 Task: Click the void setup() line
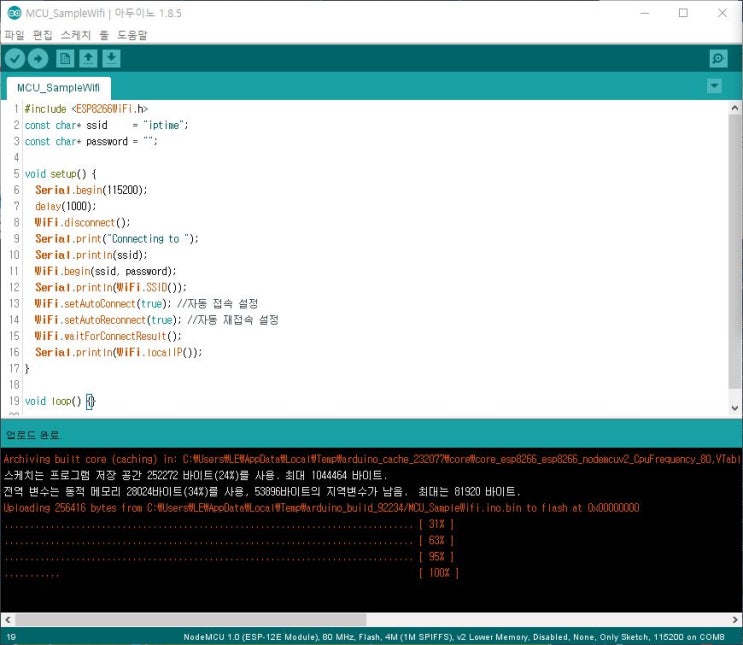61,174
